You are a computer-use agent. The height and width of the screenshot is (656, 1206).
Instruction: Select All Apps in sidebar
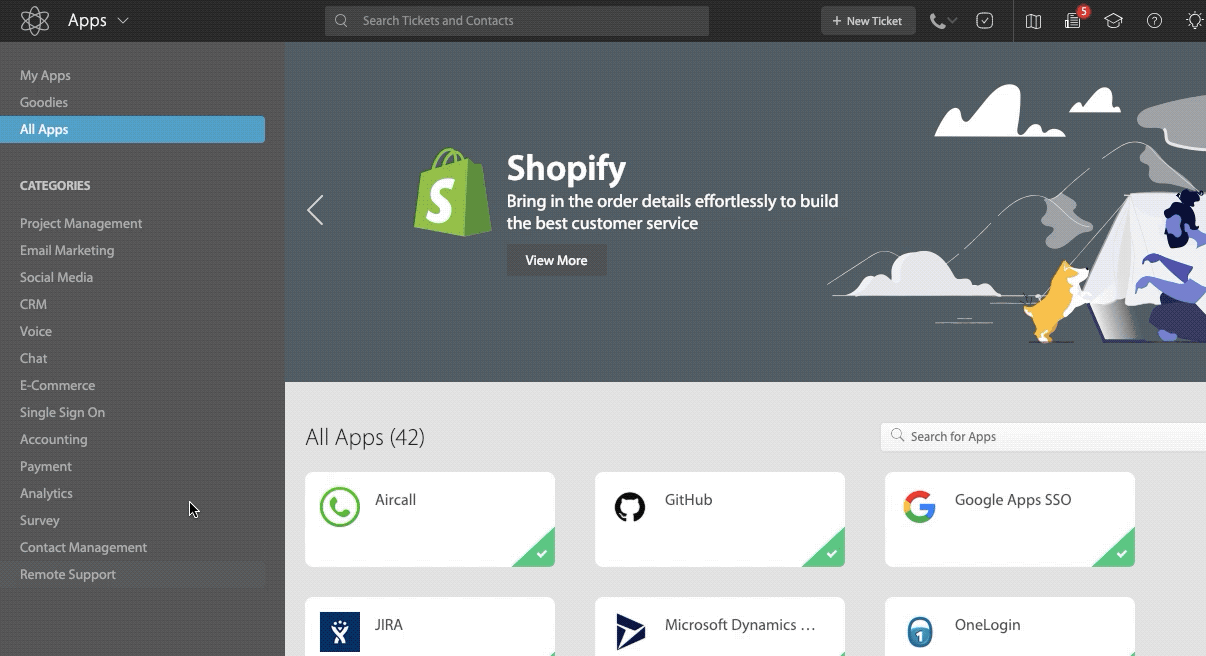coord(132,129)
